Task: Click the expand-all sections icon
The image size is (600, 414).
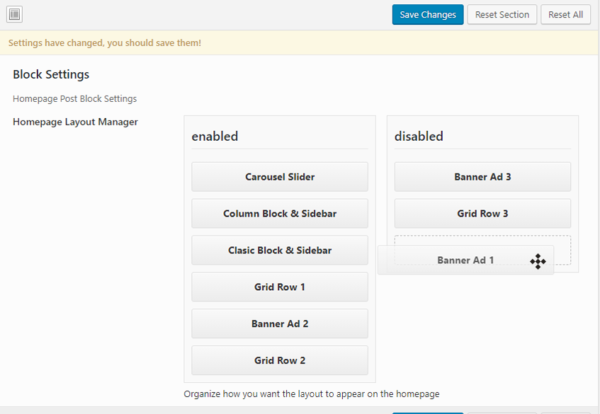Action: tap(15, 15)
